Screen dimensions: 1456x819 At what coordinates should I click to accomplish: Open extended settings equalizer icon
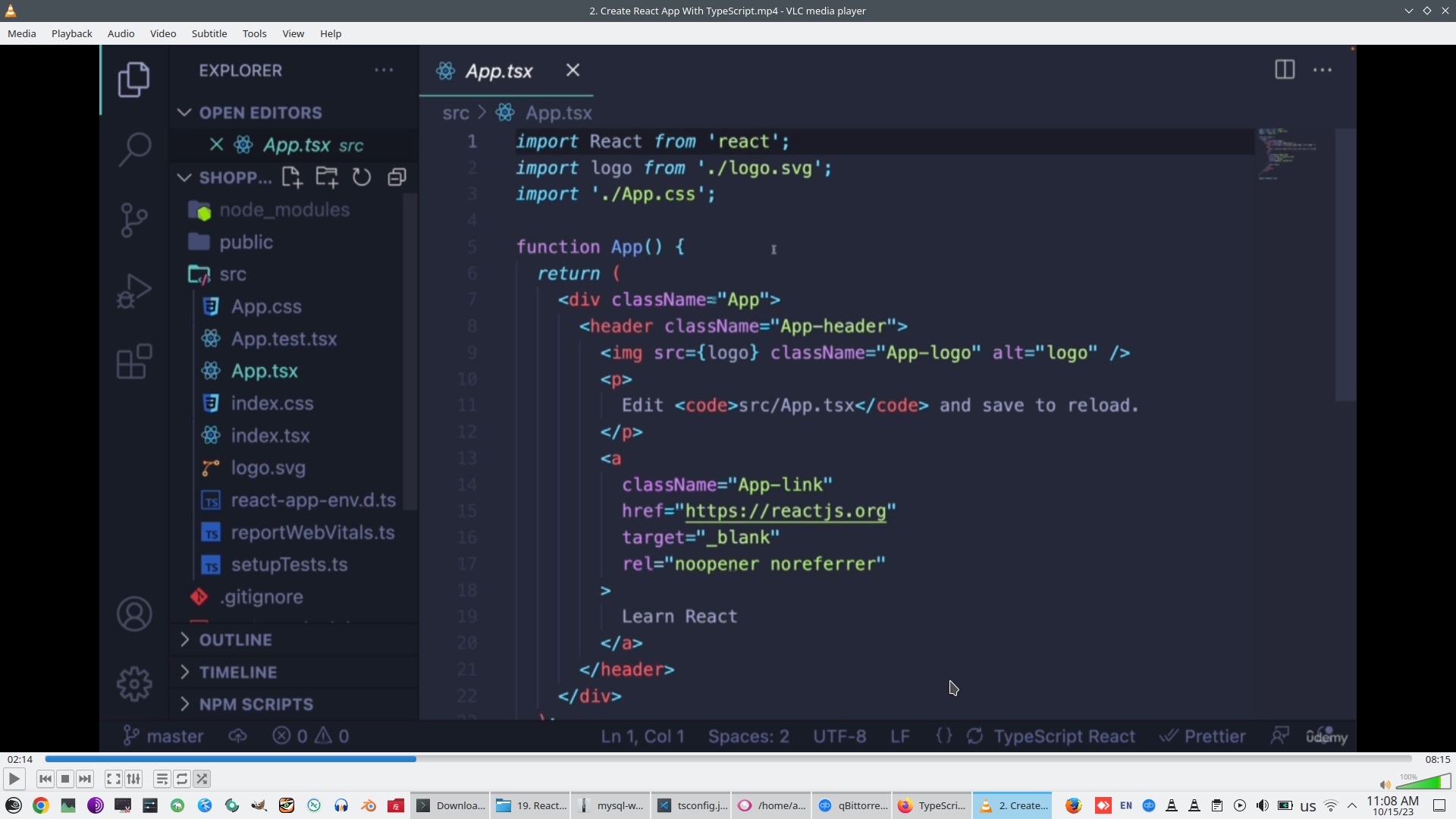pyautogui.click(x=133, y=779)
